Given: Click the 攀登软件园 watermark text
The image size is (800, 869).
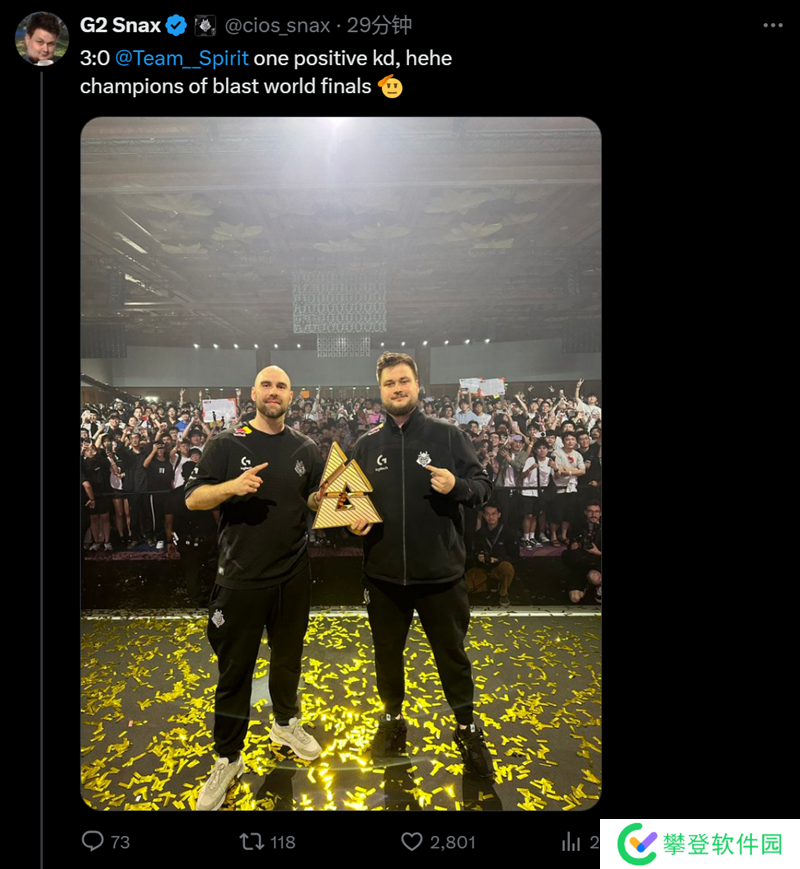Looking at the screenshot, I should 723,845.
